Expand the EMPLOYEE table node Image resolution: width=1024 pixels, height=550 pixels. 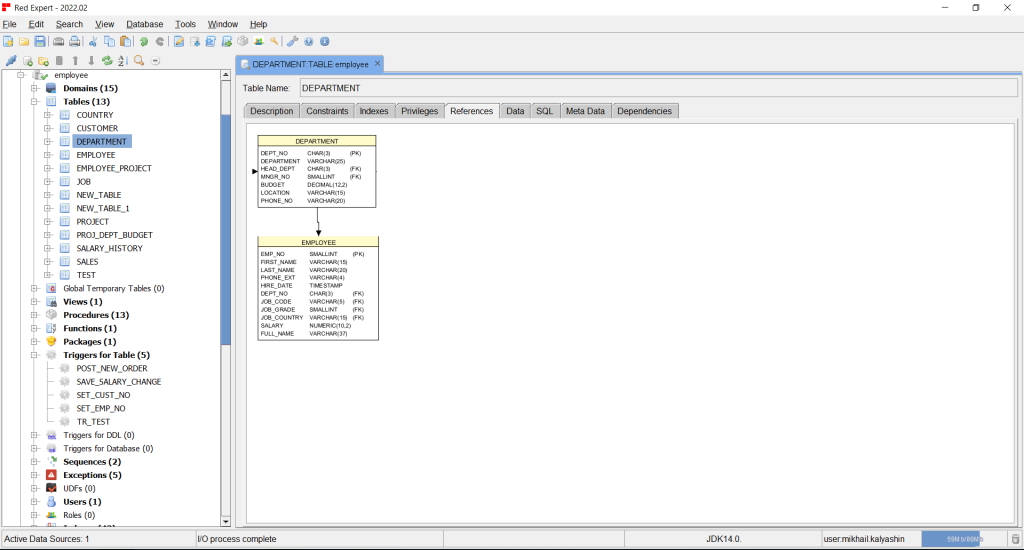47,155
